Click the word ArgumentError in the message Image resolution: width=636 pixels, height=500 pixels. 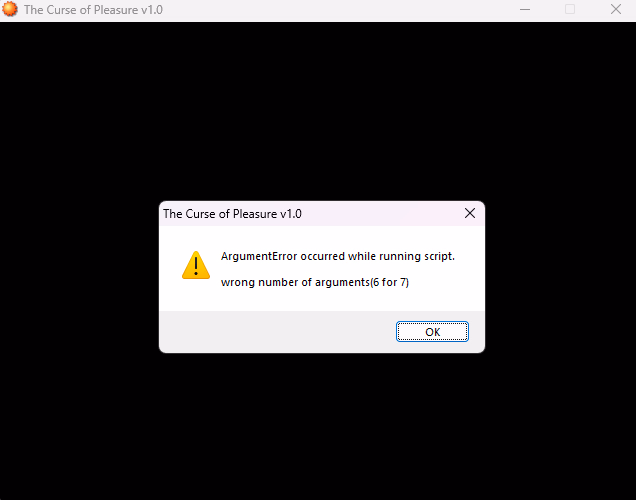tap(259, 256)
